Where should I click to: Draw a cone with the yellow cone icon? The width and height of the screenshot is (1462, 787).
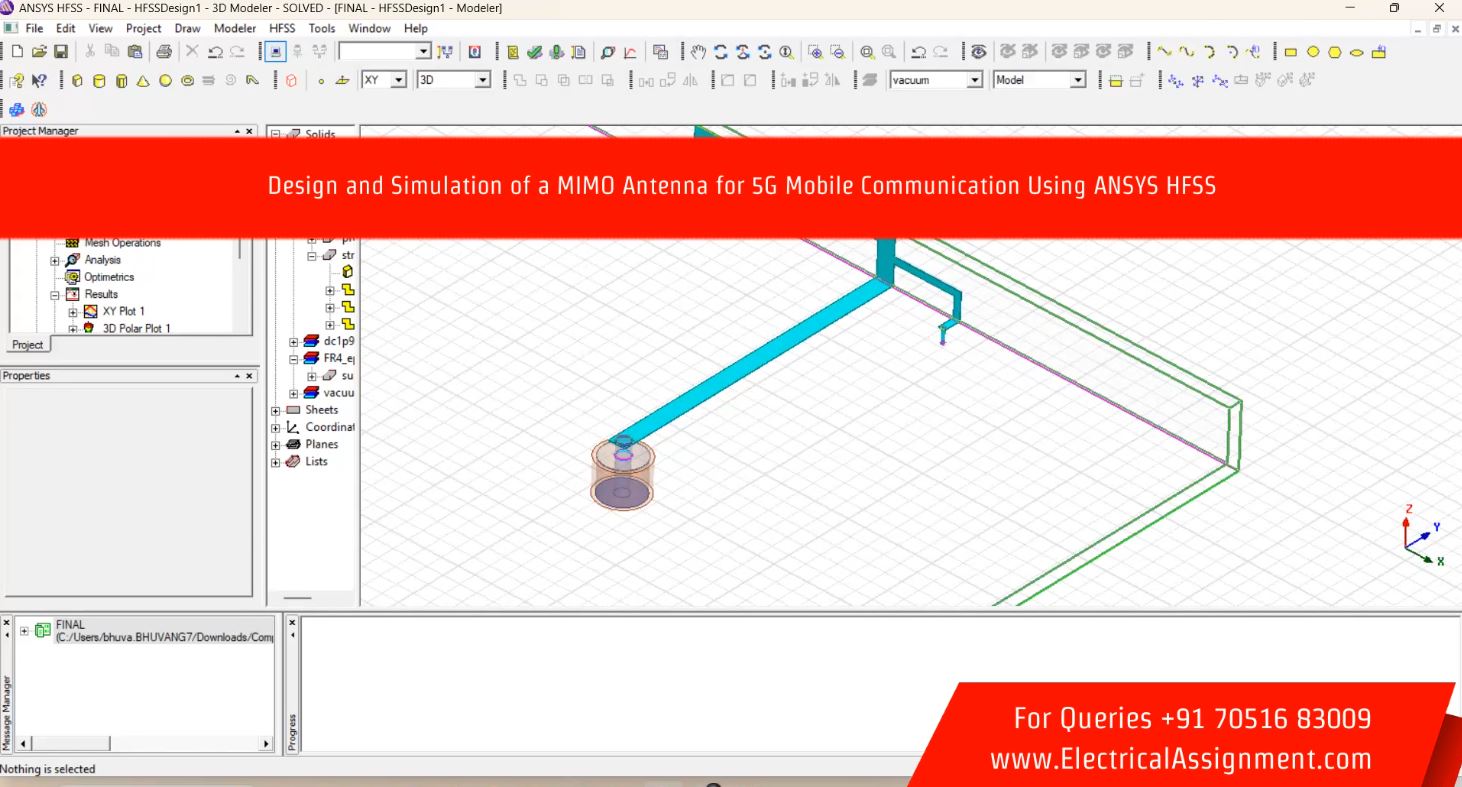(143, 81)
